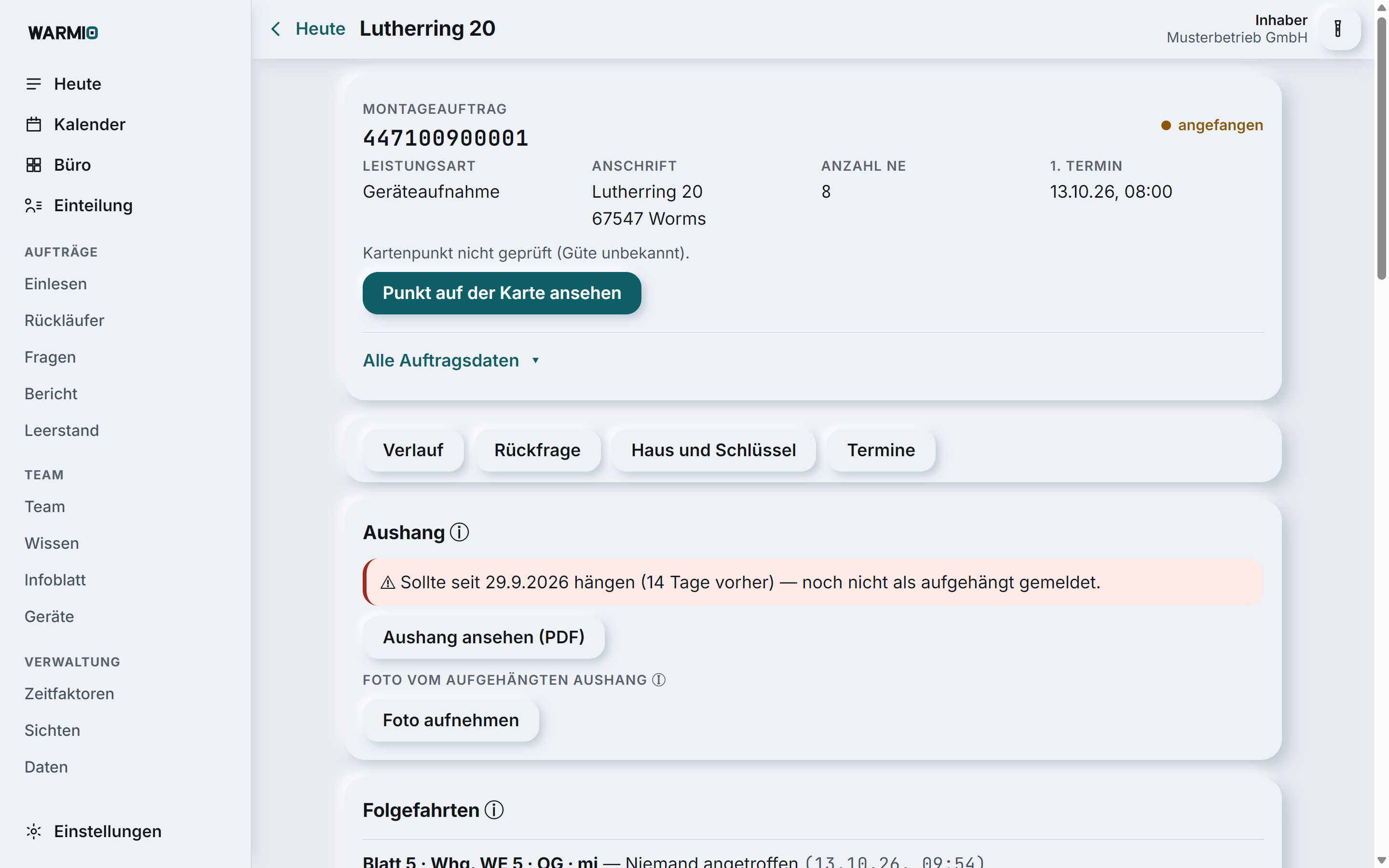
Task: Expand Alle Auftragsdaten section
Action: coord(451,361)
